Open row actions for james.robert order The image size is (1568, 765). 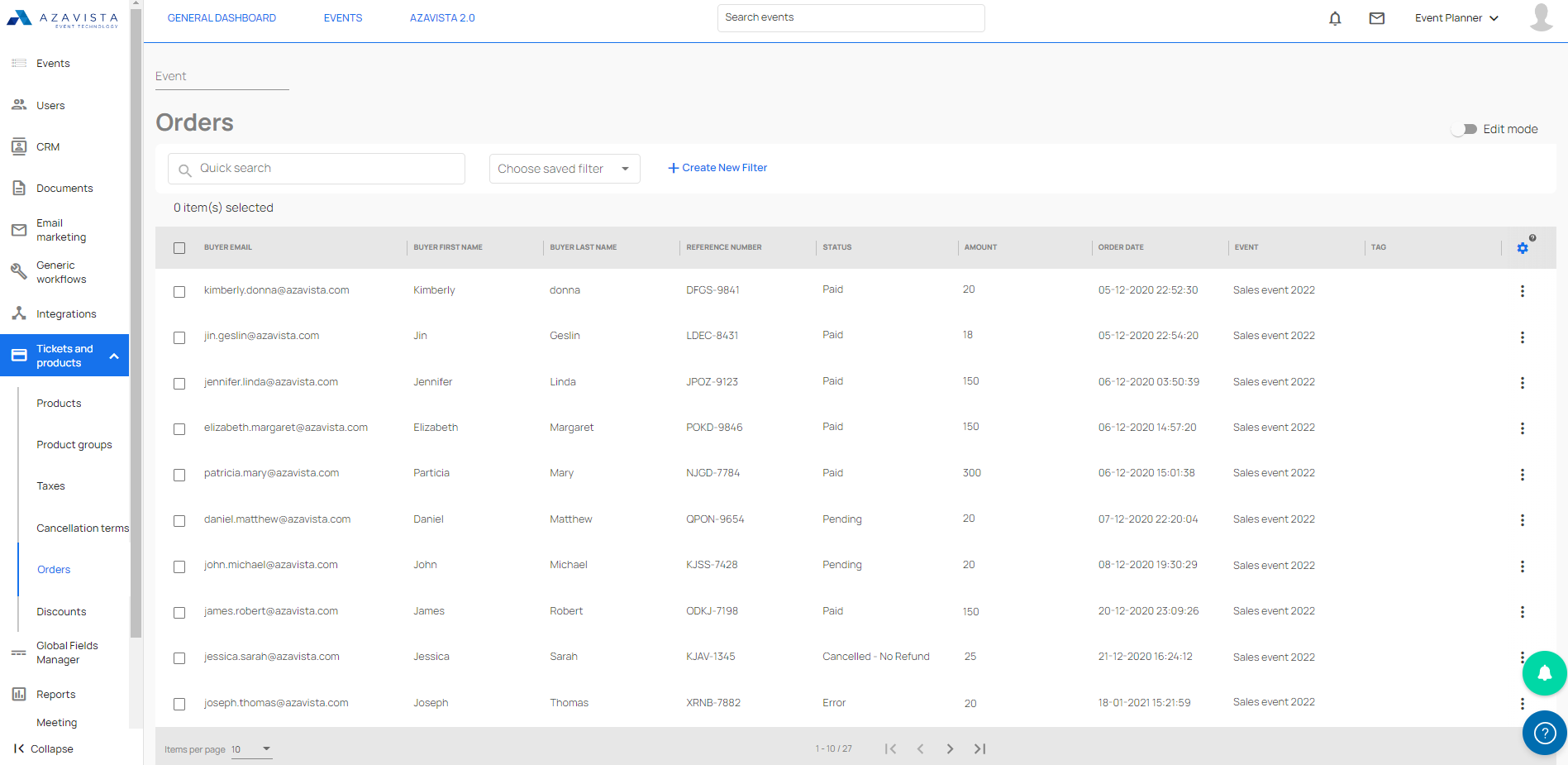point(1523,612)
